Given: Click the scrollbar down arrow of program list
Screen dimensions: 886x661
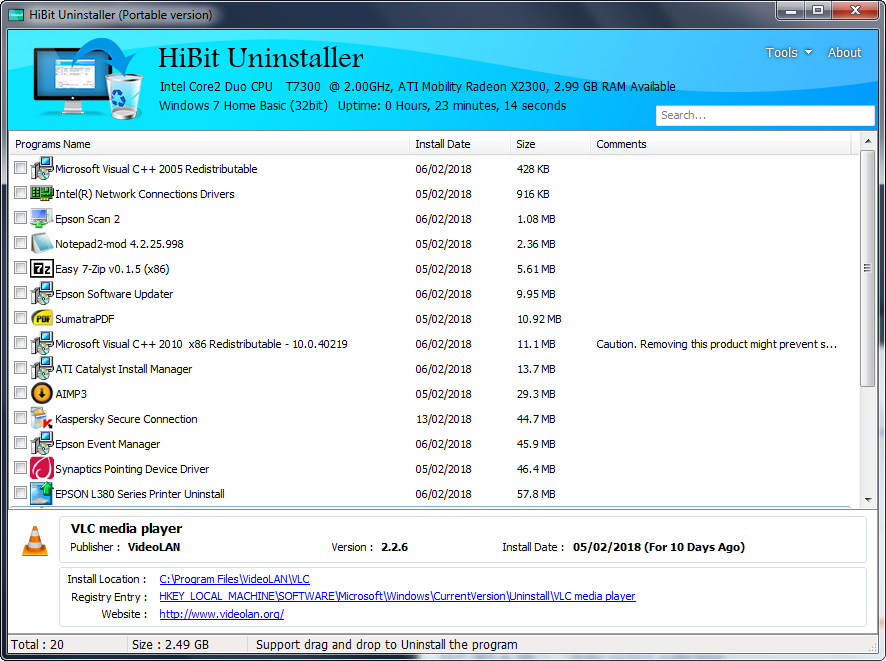Looking at the screenshot, I should tap(868, 500).
